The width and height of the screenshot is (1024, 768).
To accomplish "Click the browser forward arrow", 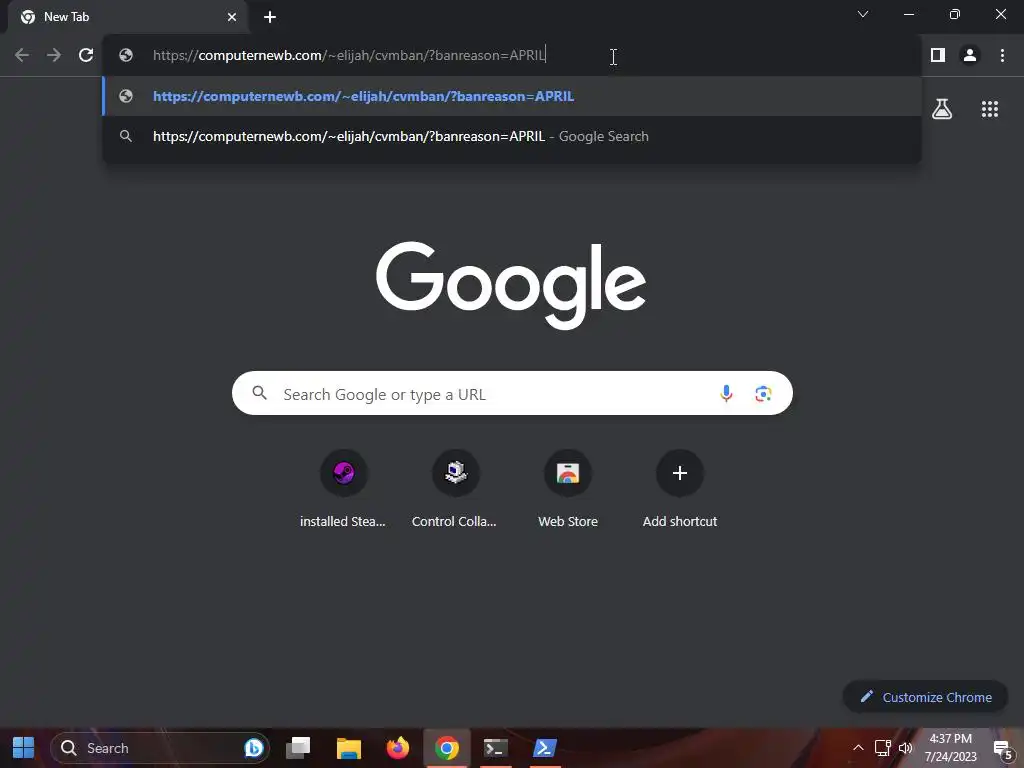I will point(54,56).
